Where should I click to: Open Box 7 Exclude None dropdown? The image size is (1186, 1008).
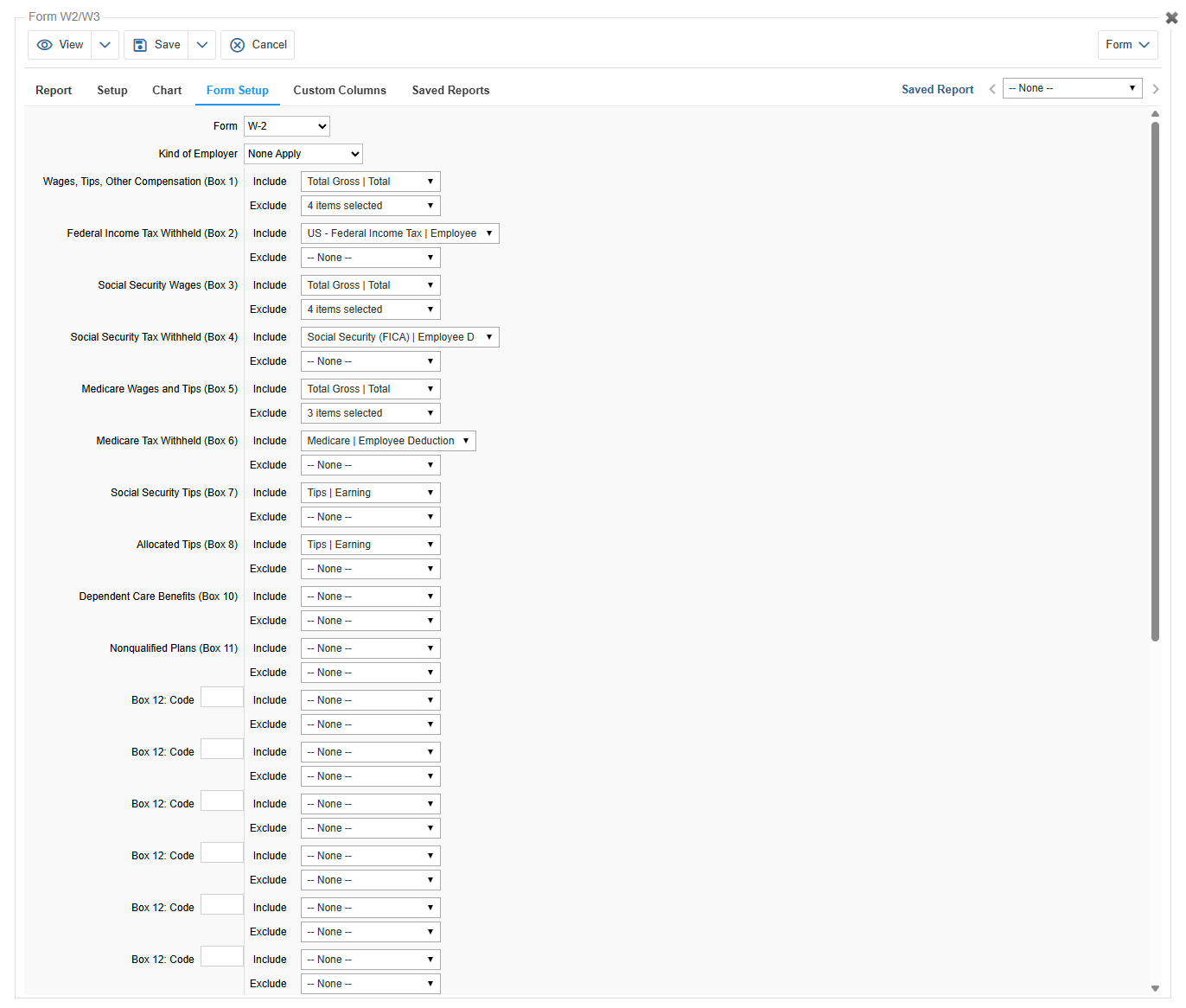pyautogui.click(x=371, y=517)
